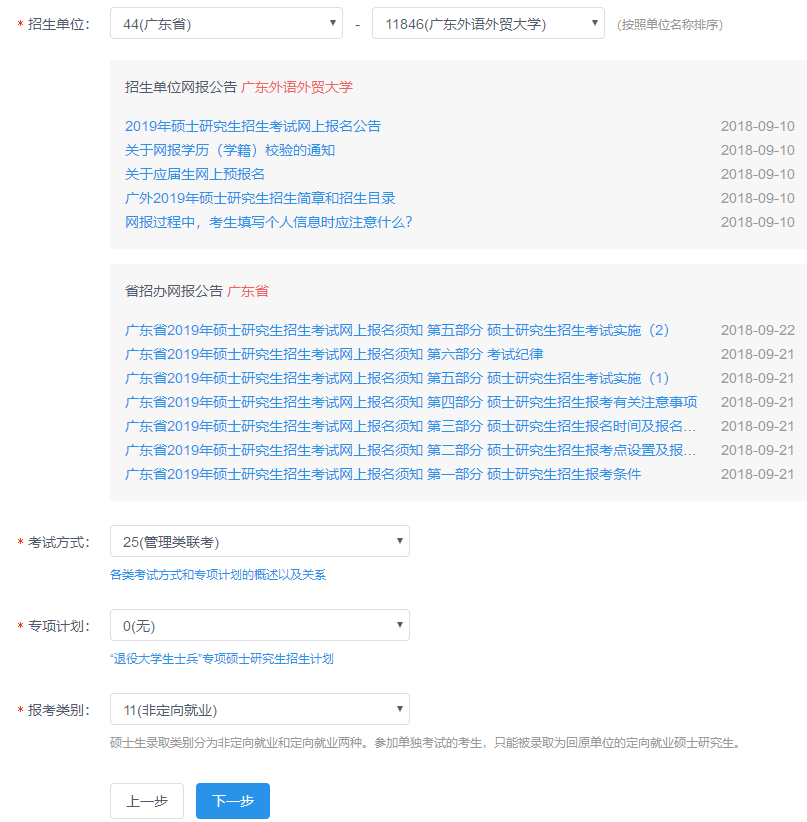This screenshot has height=822, width=807.
Task: Expand the 考试方式 dropdown showing 25(管理类联考)
Action: point(259,542)
